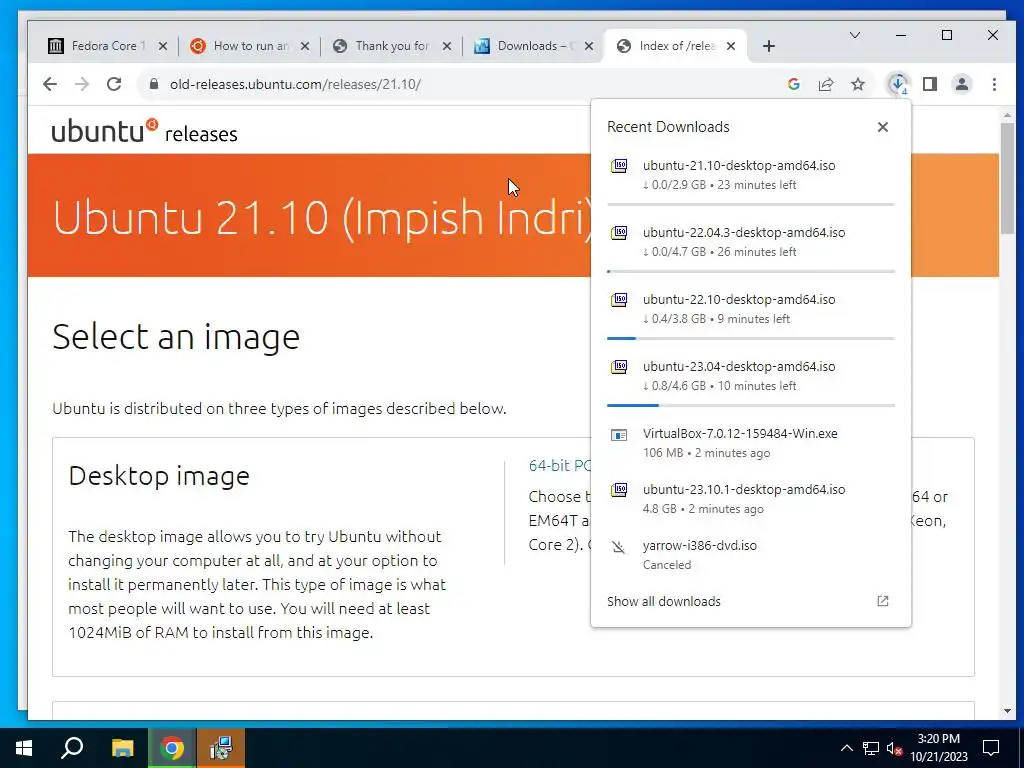Close the Thank you for tab

(447, 46)
